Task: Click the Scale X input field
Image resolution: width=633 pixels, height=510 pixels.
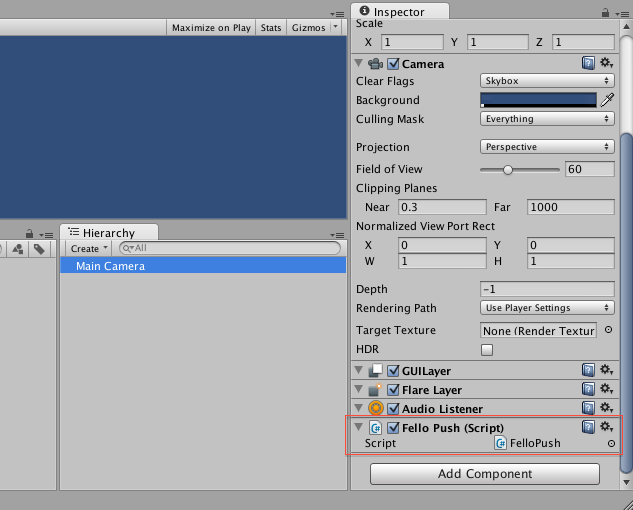Action: (413, 42)
